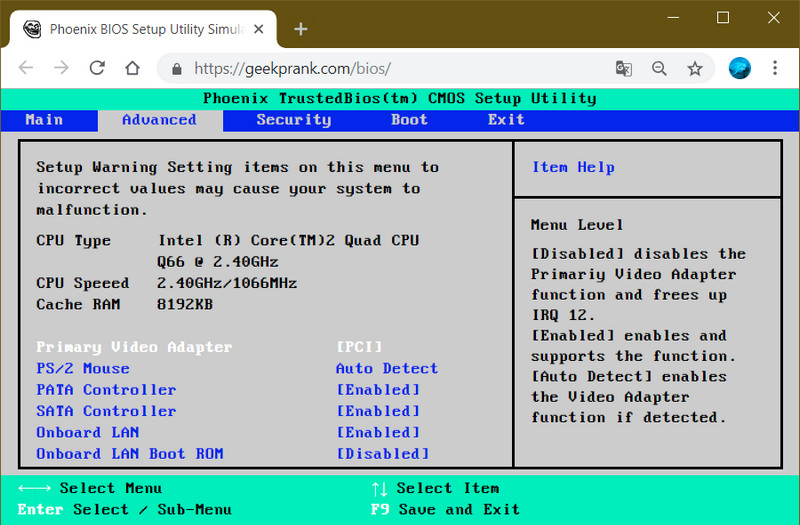Maximize the Chrome window
Viewport: 800px width, 525px height.
723,18
